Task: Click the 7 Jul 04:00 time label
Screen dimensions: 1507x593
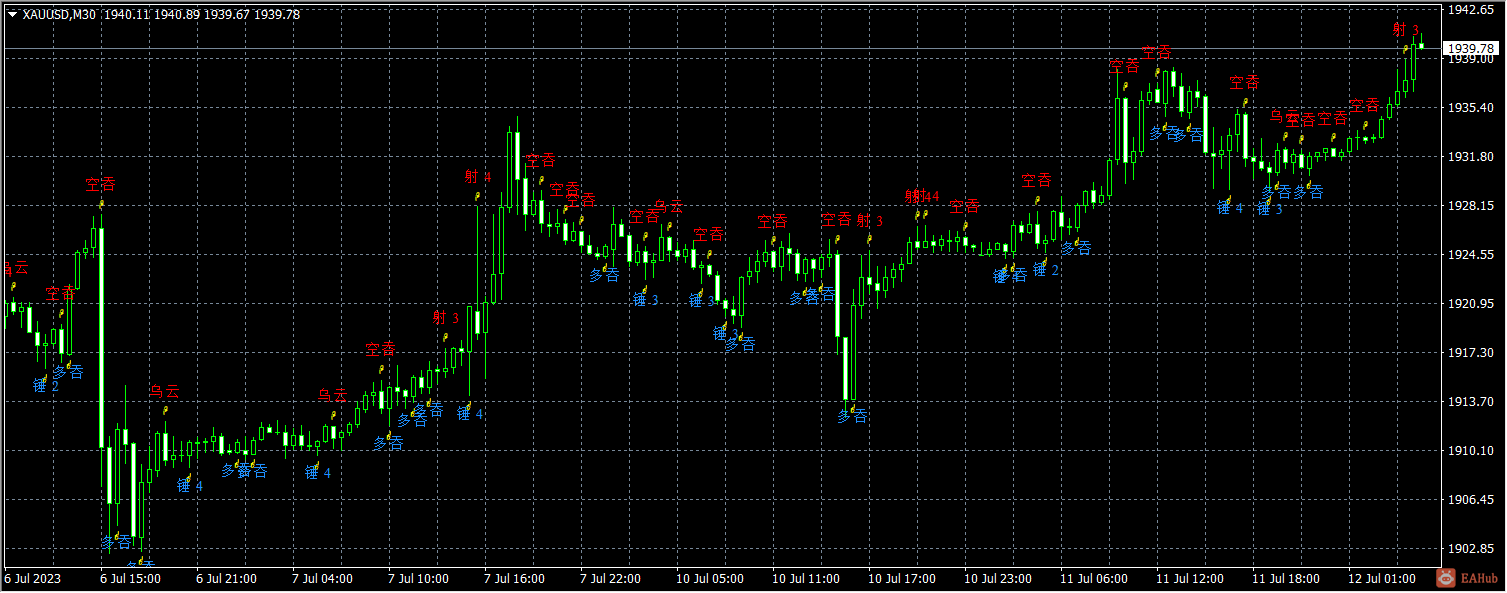Action: (323, 579)
